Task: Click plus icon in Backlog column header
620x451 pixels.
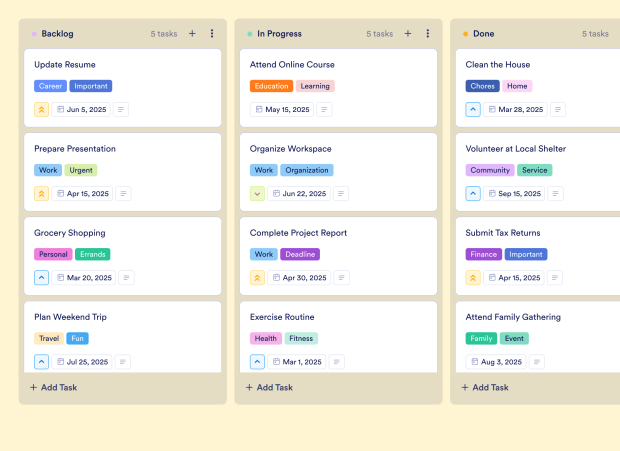Action: [x=192, y=34]
